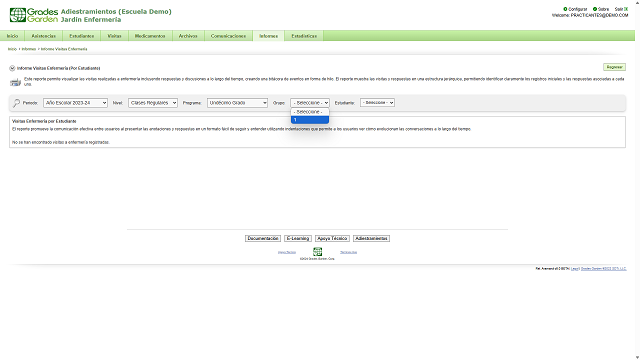The image size is (640, 360).
Task: Open the Medicamentos menu tab
Action: point(150,36)
